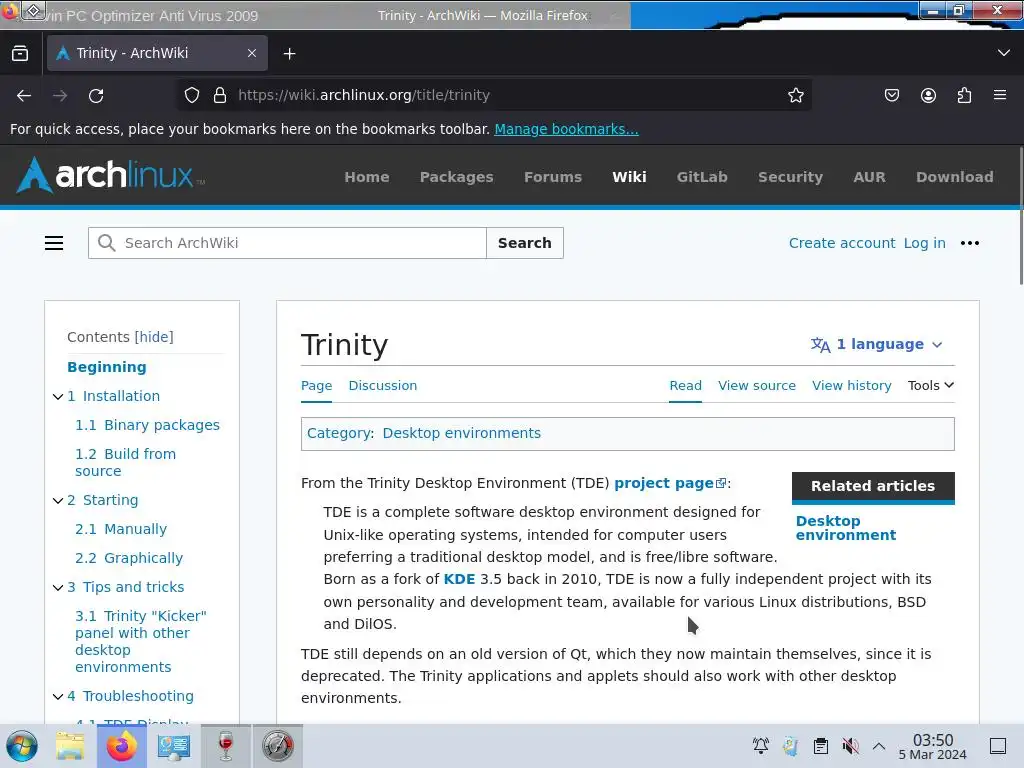This screenshot has height=768, width=1024.
Task: Open the Pocket save icon
Action: coord(891,95)
